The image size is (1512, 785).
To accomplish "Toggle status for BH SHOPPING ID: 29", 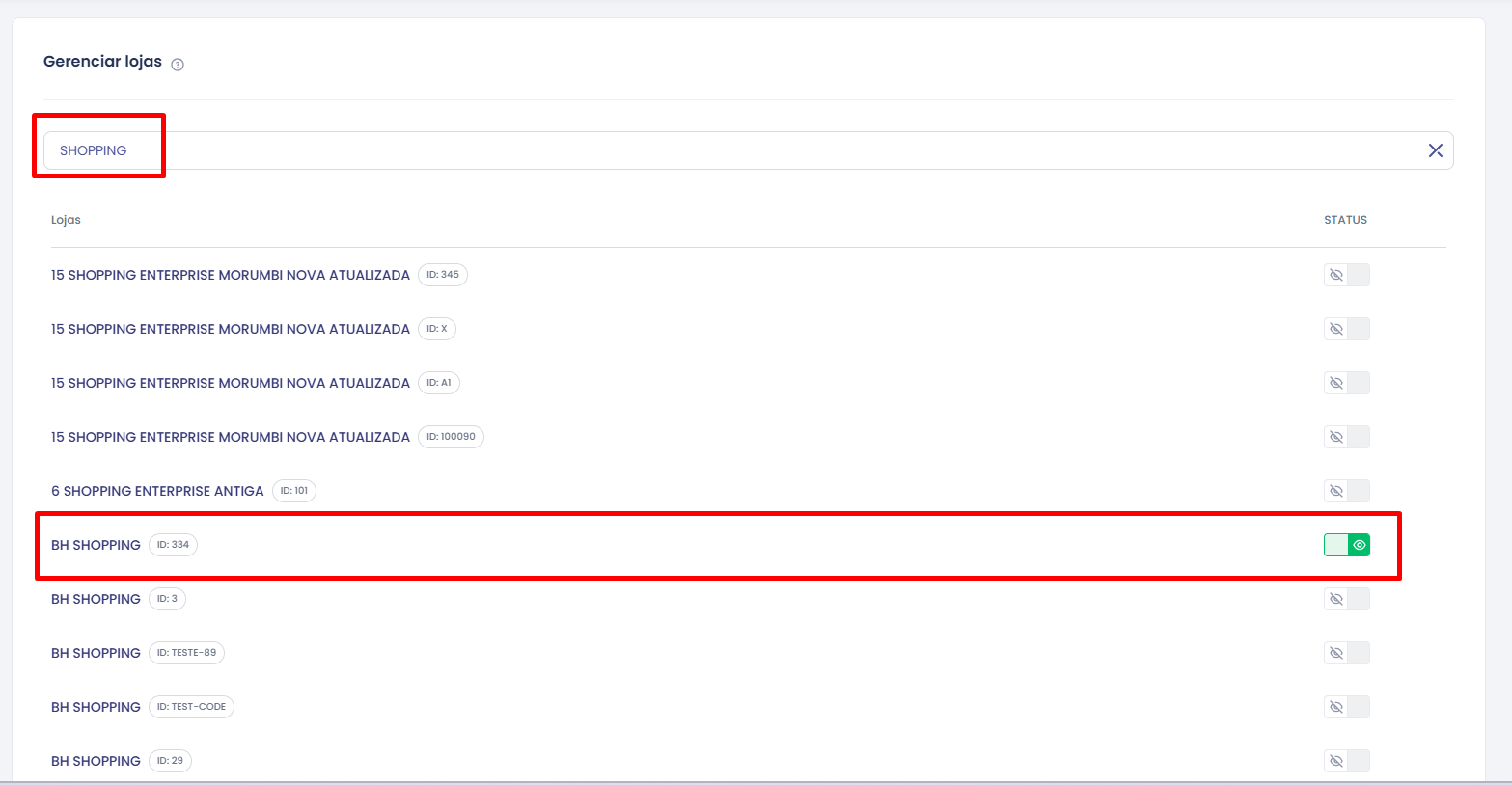I will tap(1346, 761).
